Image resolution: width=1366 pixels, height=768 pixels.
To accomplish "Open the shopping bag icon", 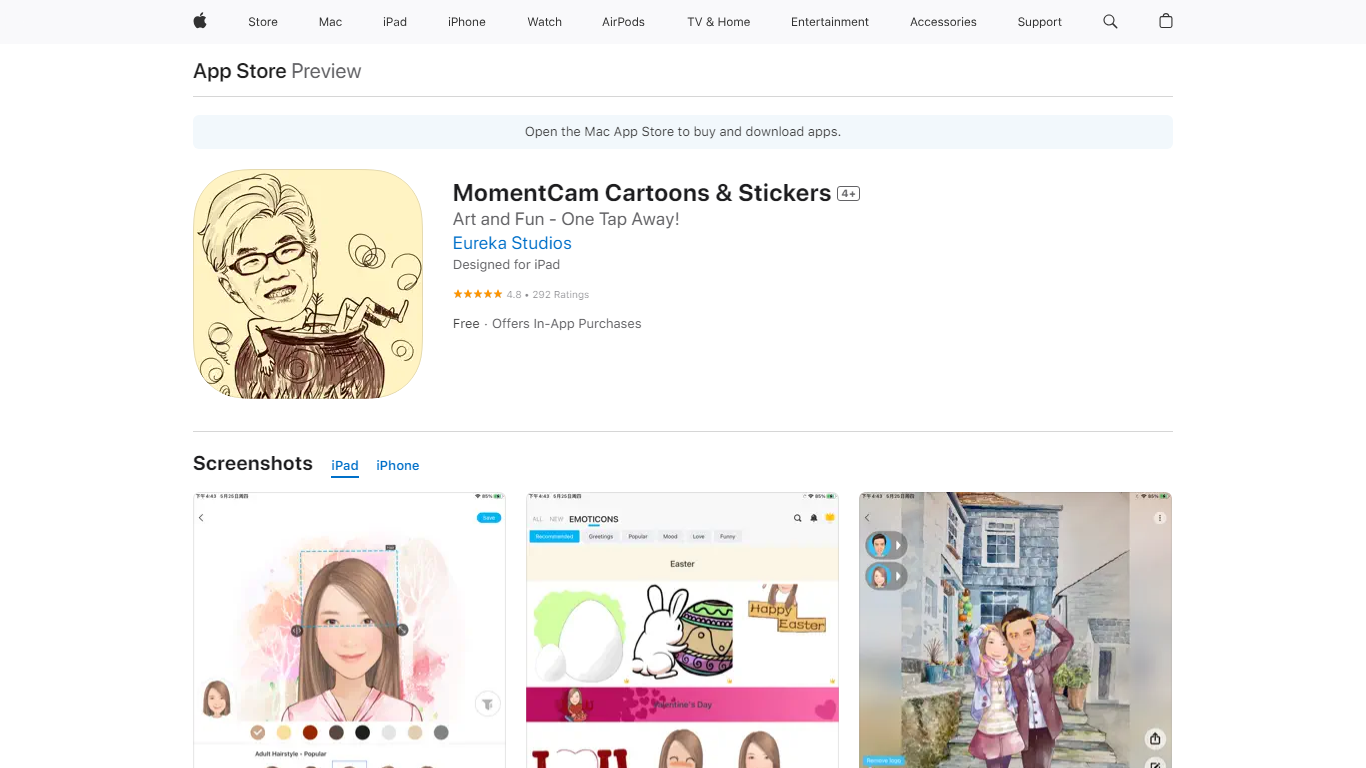I will 1165,21.
